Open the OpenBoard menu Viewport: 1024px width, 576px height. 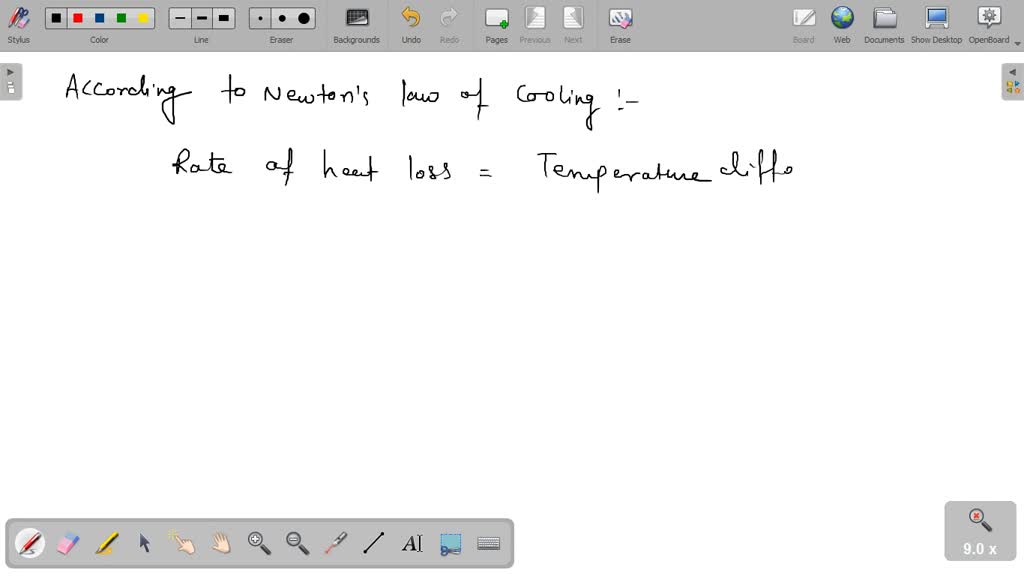click(x=988, y=24)
